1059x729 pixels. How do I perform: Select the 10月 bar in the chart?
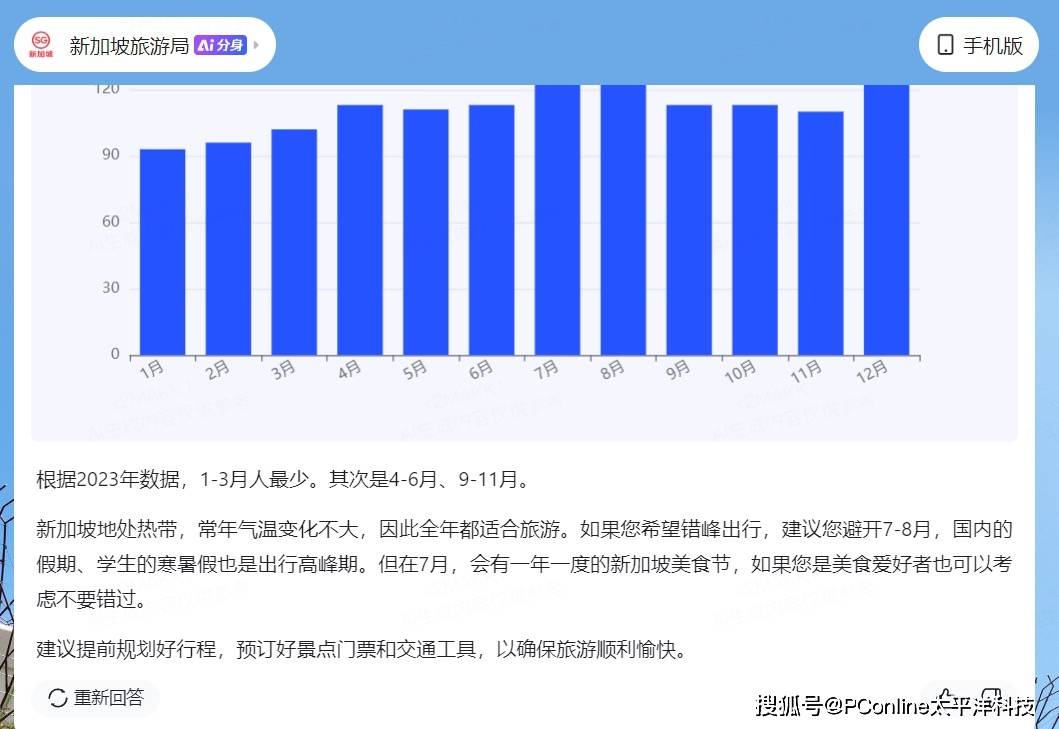(x=755, y=230)
